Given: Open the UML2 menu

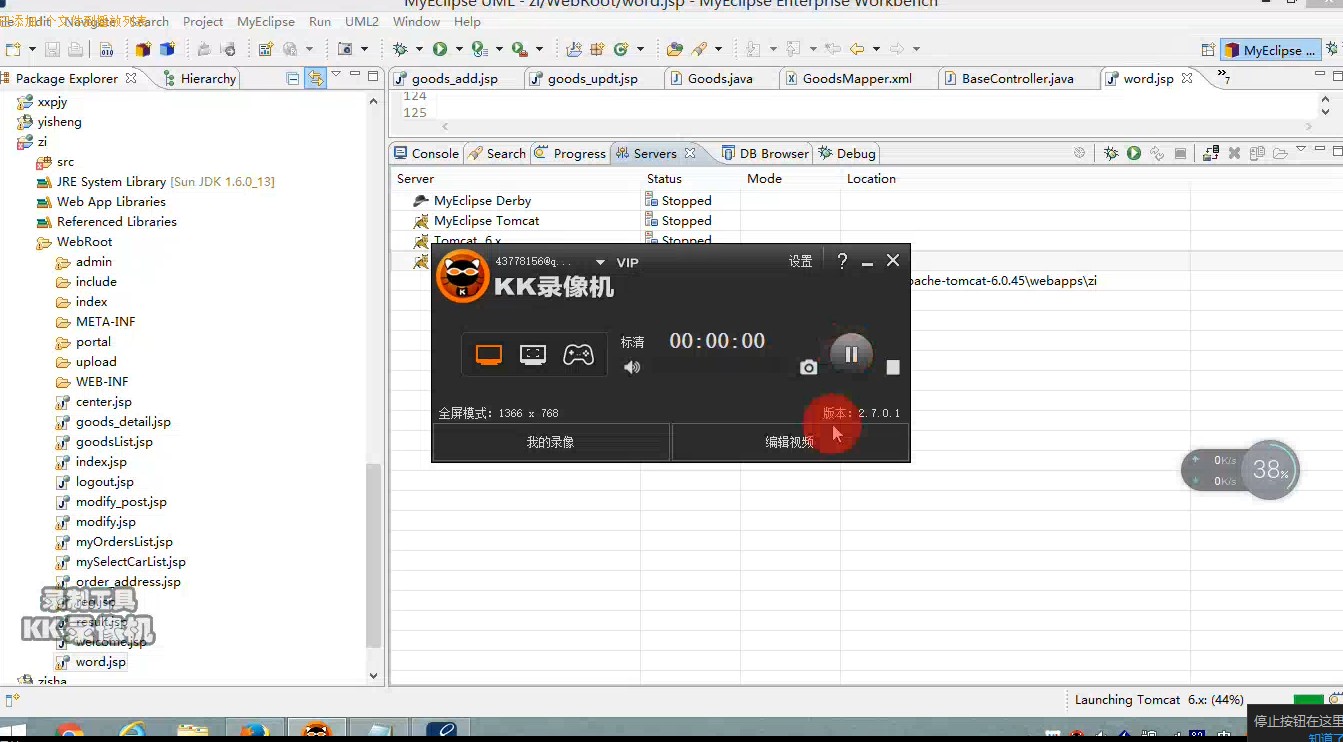Looking at the screenshot, I should (x=362, y=21).
